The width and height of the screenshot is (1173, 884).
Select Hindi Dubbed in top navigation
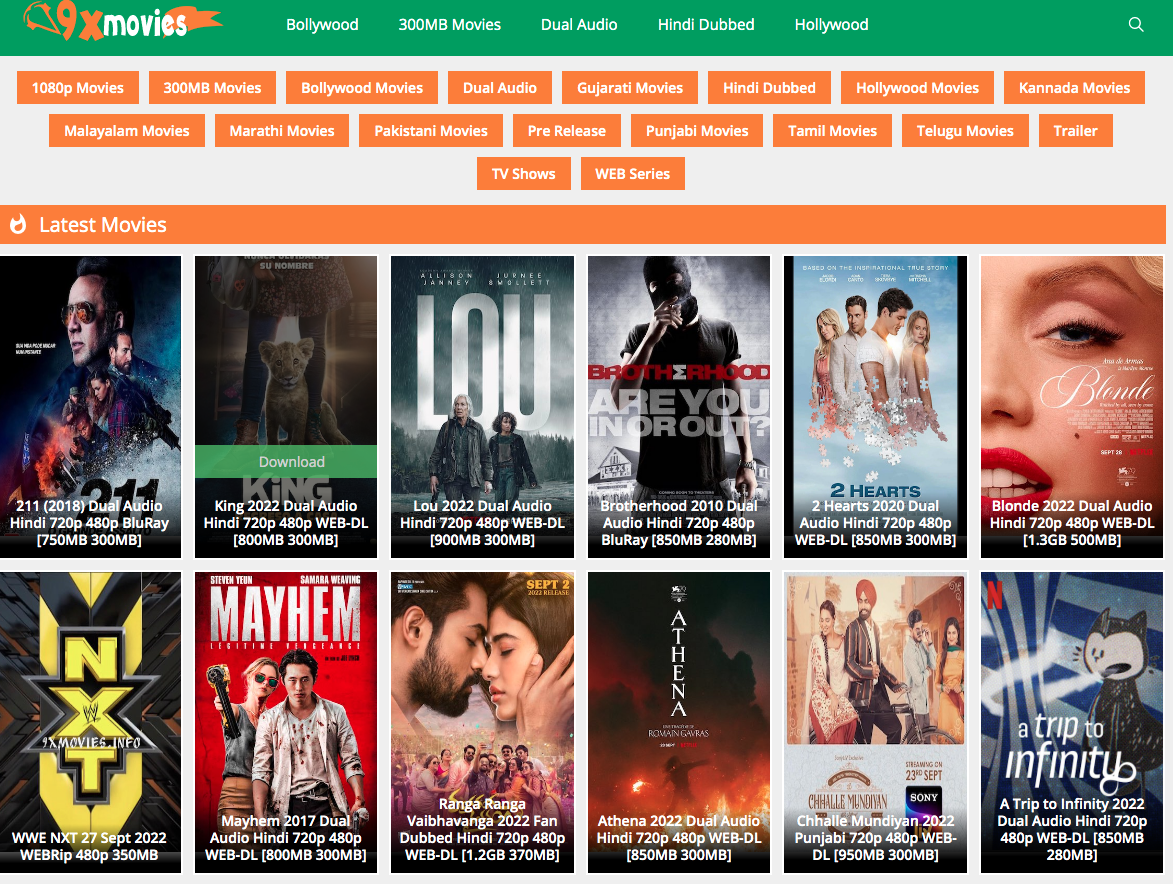coord(706,25)
